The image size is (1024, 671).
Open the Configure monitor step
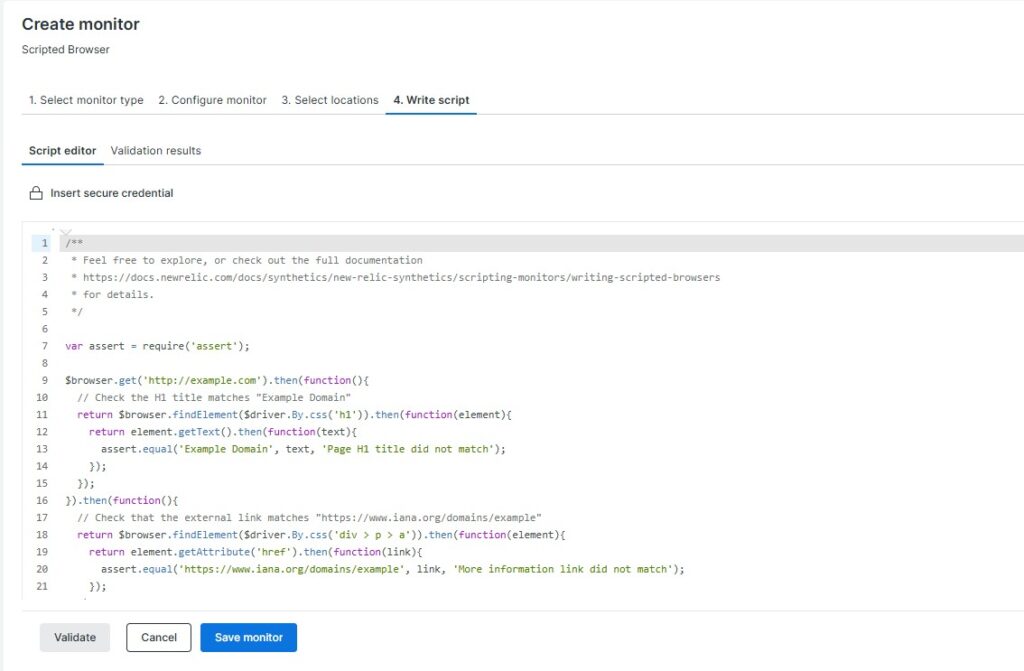212,100
